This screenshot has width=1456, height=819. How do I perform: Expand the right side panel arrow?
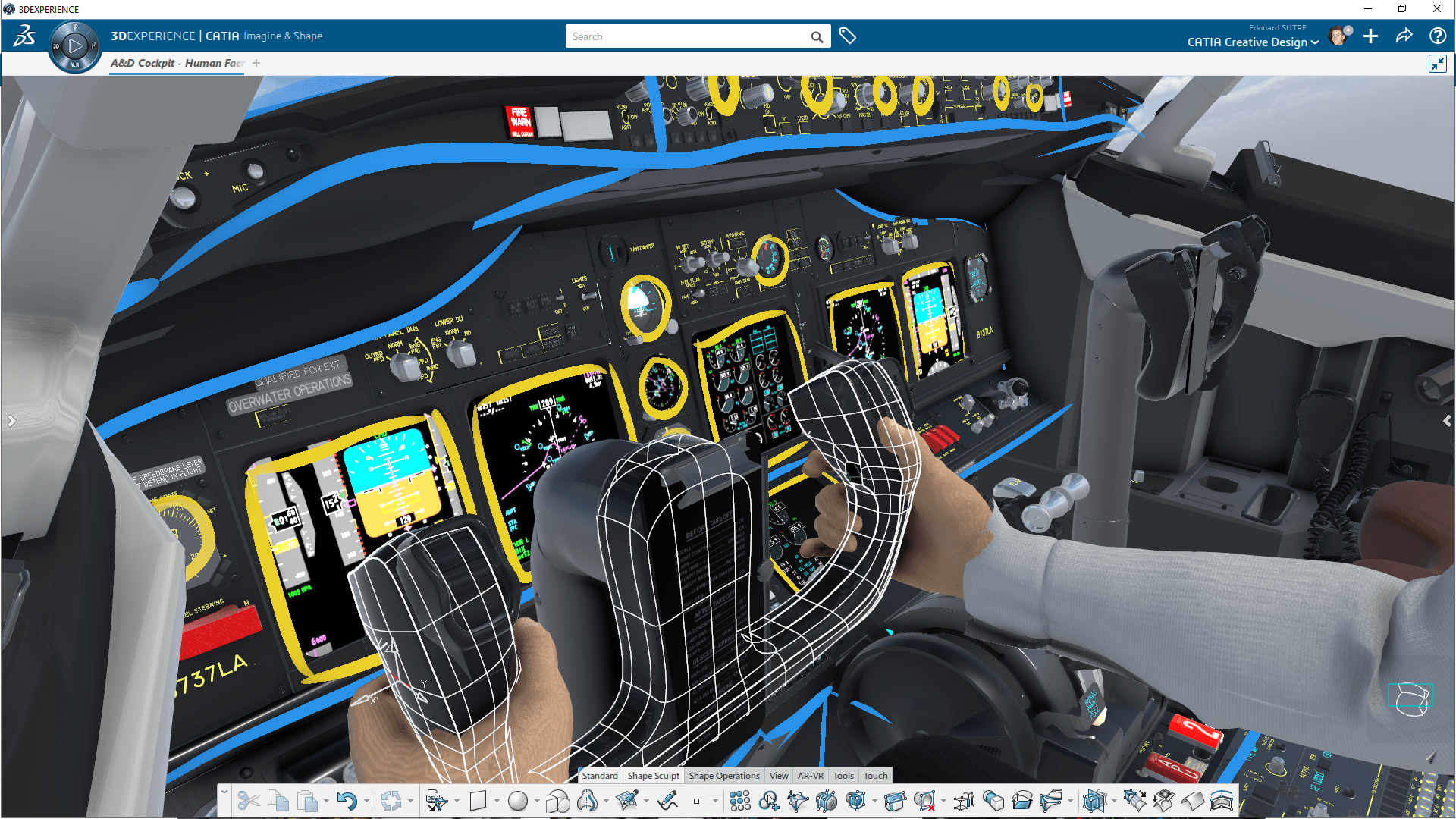[x=1446, y=420]
